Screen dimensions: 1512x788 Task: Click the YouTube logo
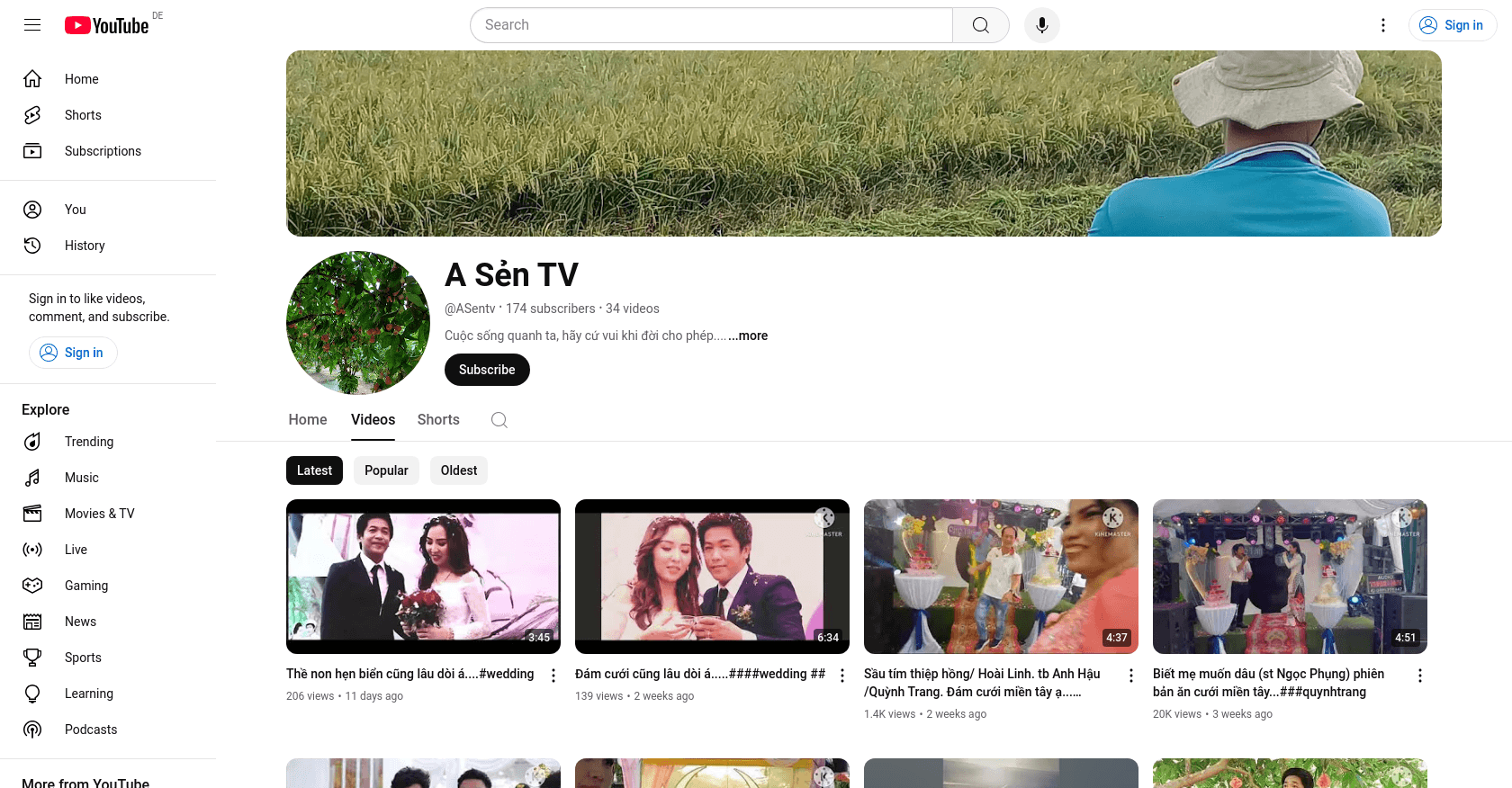106,25
